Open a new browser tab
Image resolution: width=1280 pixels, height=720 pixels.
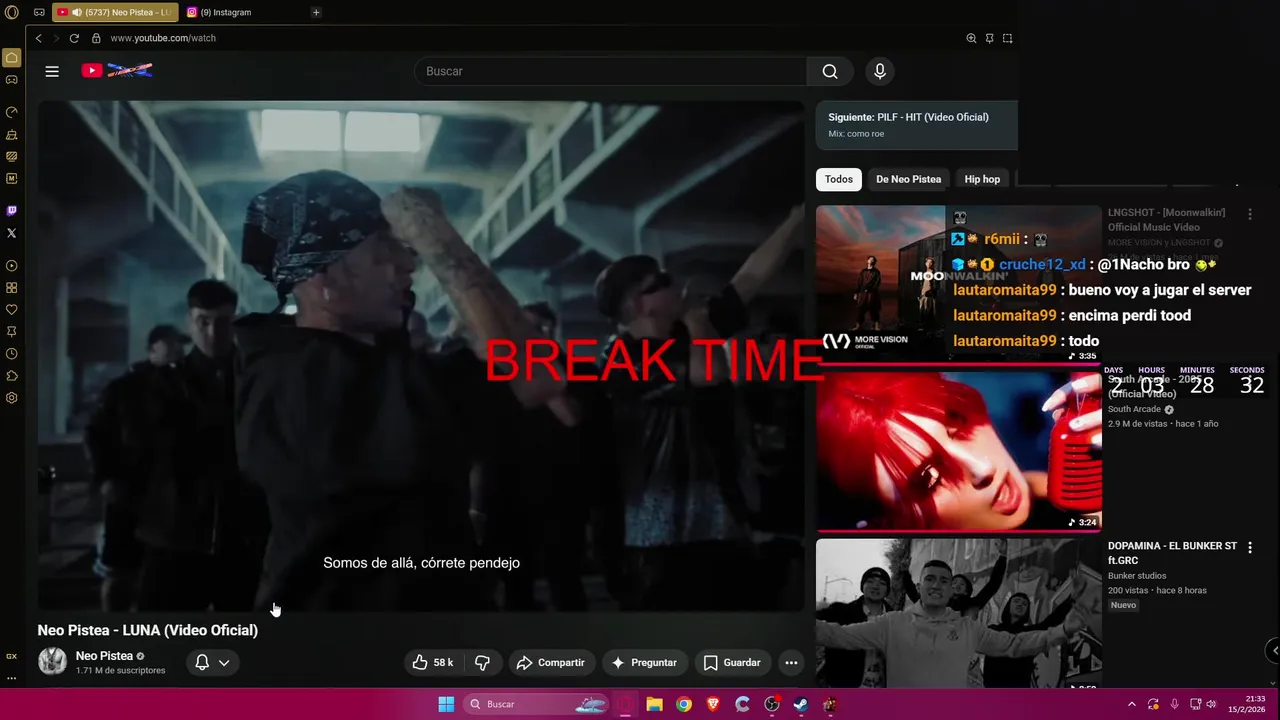click(316, 12)
